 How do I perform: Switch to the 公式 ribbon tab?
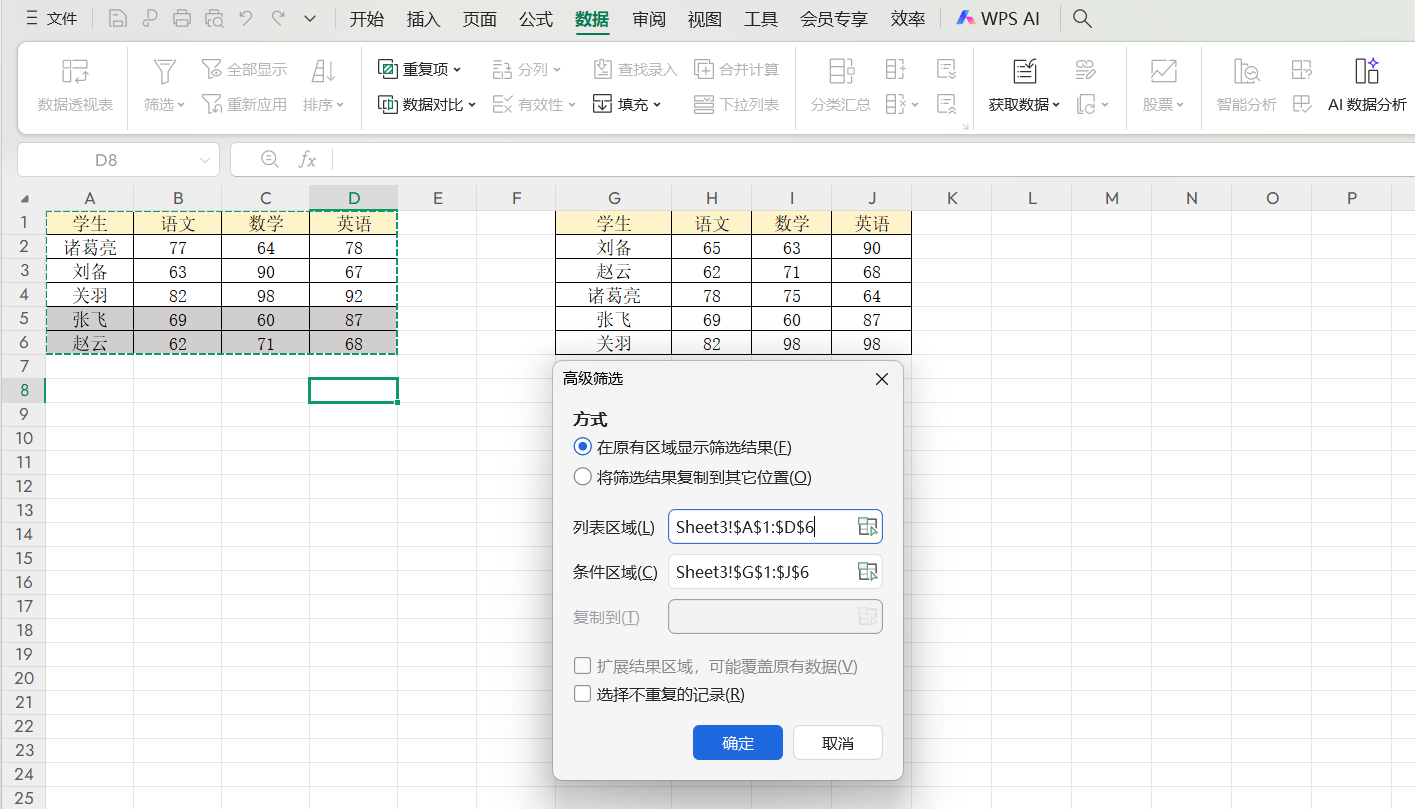535,18
